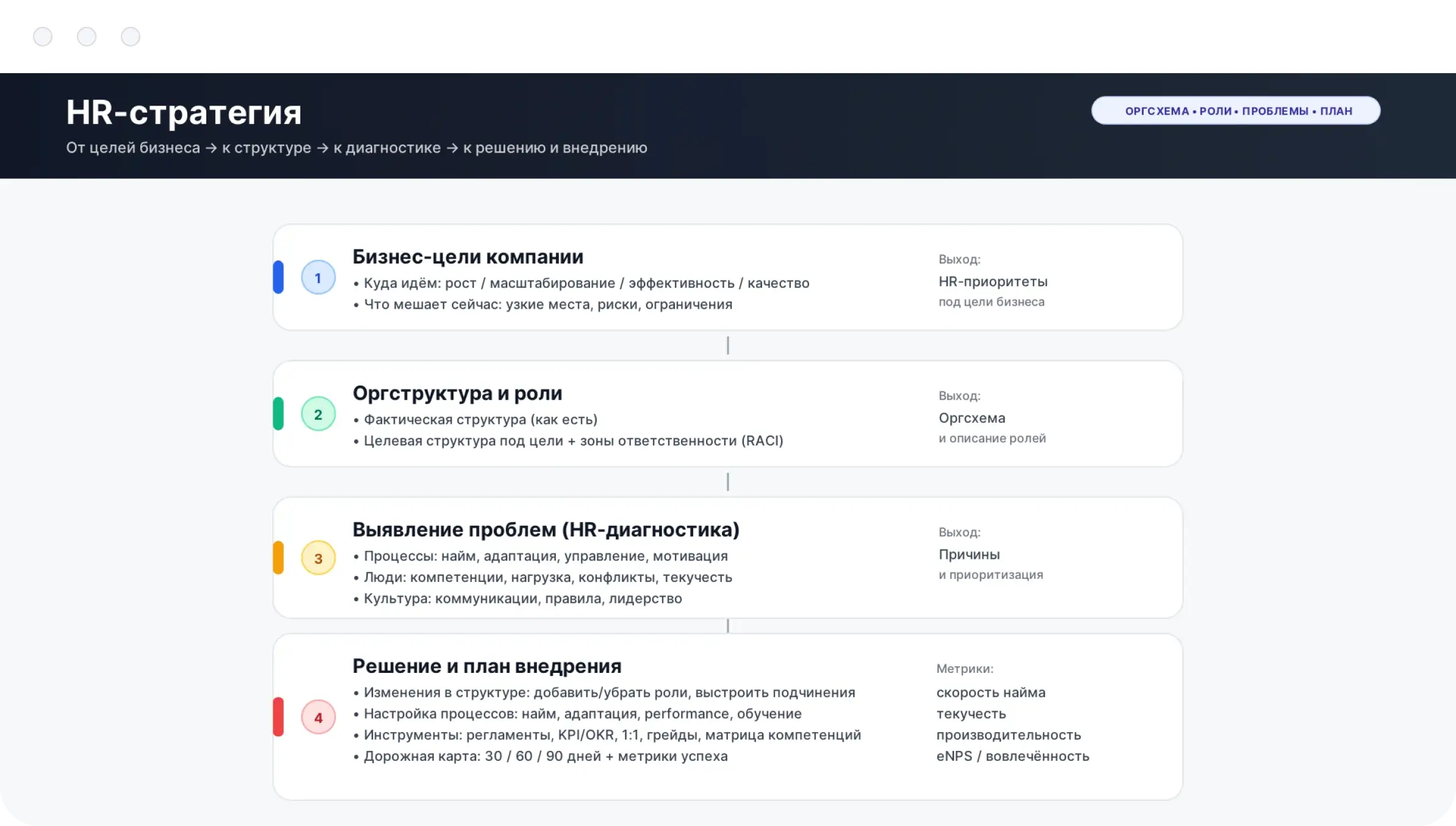Click the blue accent bar on card 1

point(278,278)
